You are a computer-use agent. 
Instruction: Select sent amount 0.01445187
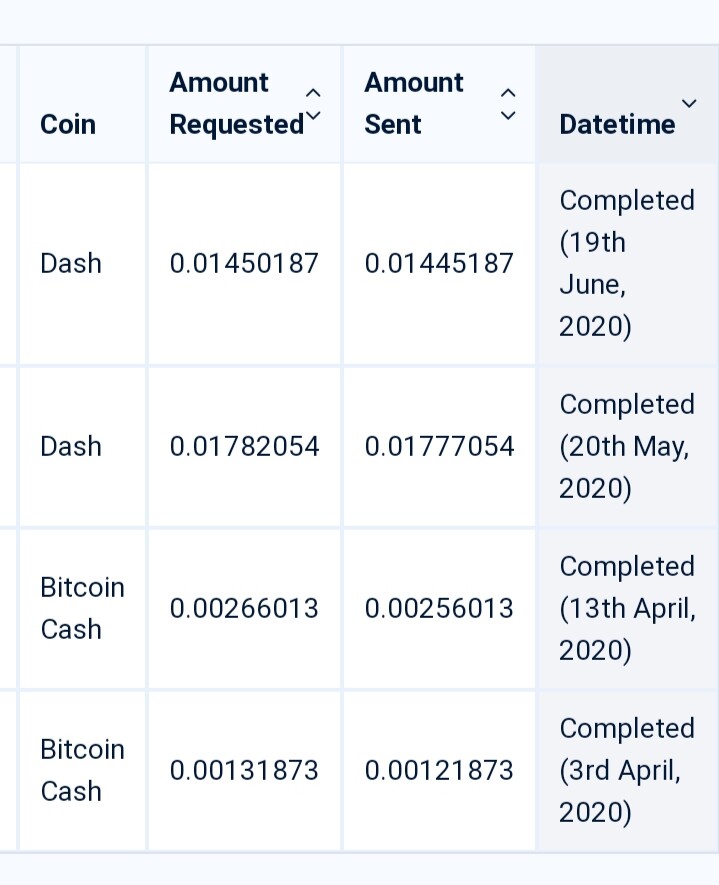coord(439,264)
